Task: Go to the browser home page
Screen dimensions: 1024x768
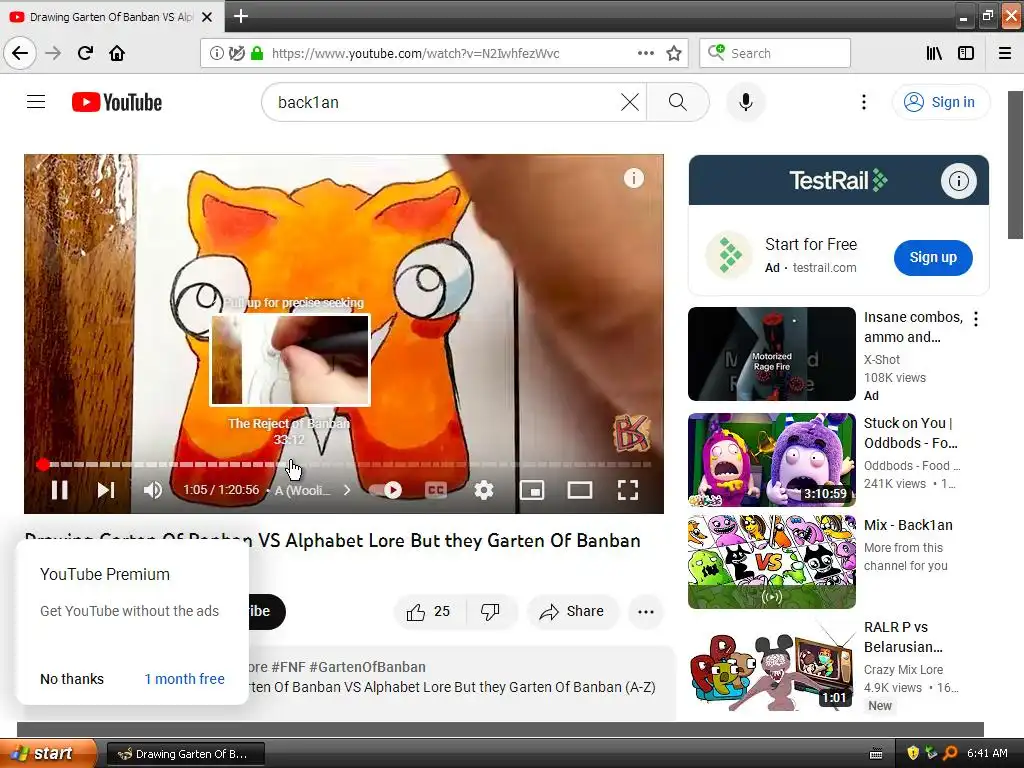Action: [x=117, y=53]
